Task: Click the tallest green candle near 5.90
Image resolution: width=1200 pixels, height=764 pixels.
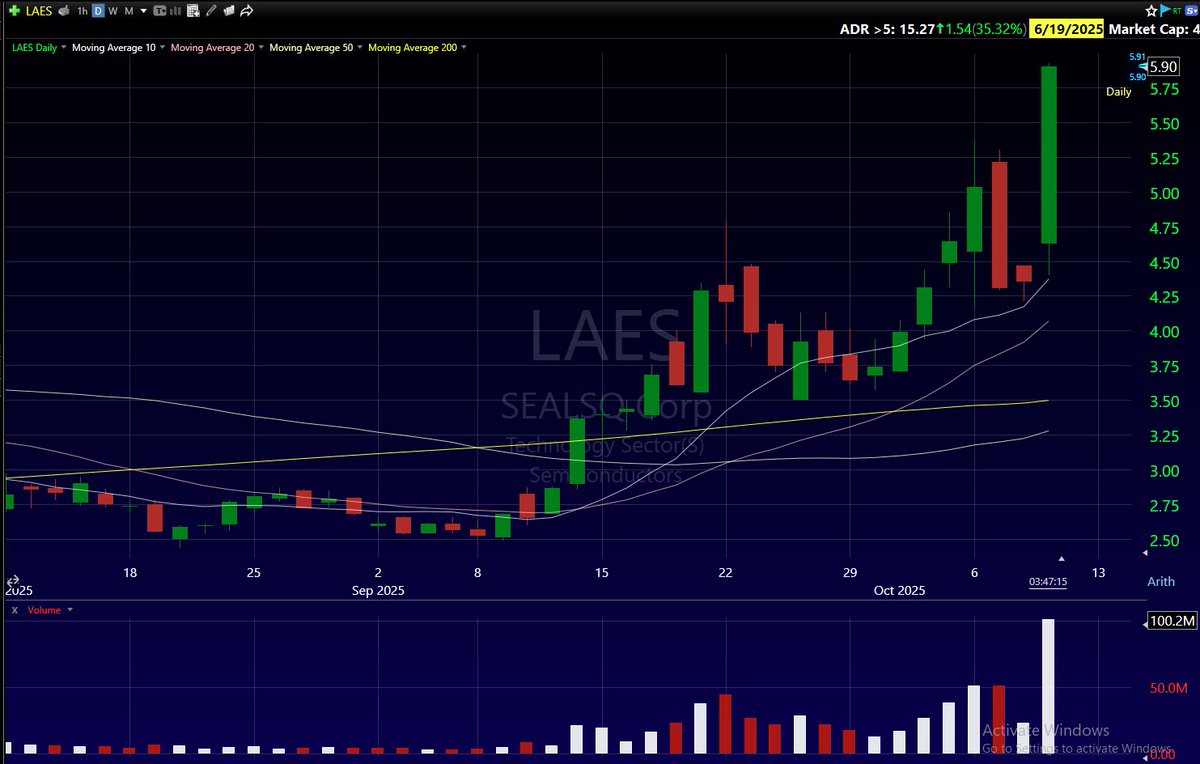Action: pos(1049,155)
